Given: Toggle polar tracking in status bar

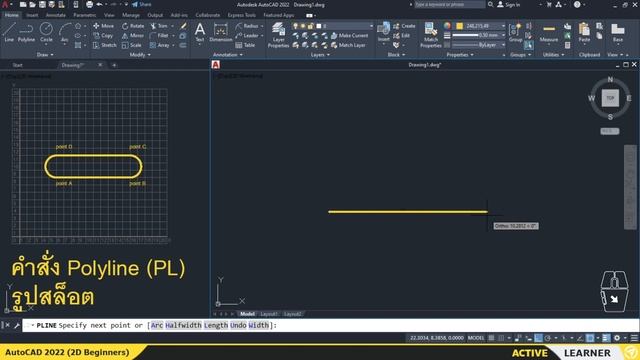Looking at the screenshot, I should (548, 338).
